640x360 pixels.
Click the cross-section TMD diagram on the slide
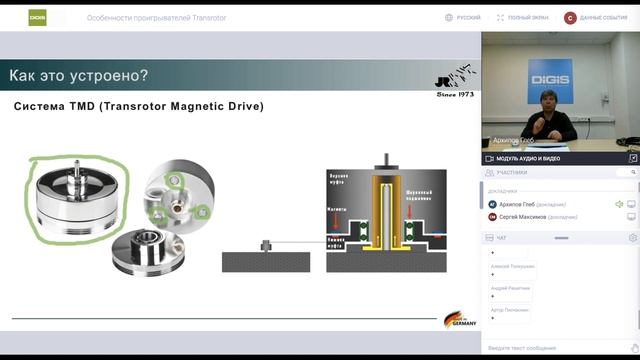point(386,213)
